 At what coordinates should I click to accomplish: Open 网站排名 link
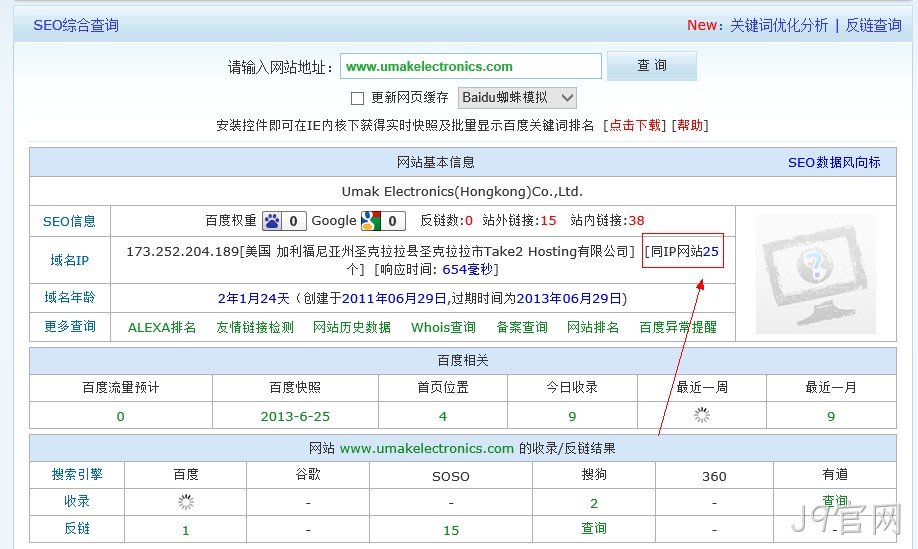[x=592, y=327]
